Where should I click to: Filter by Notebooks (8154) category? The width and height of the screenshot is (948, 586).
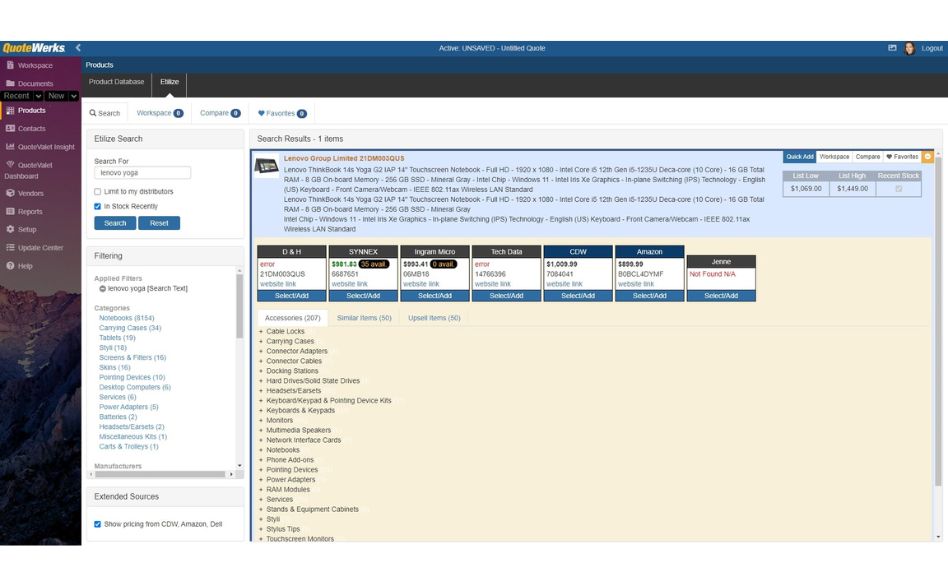[126, 318]
